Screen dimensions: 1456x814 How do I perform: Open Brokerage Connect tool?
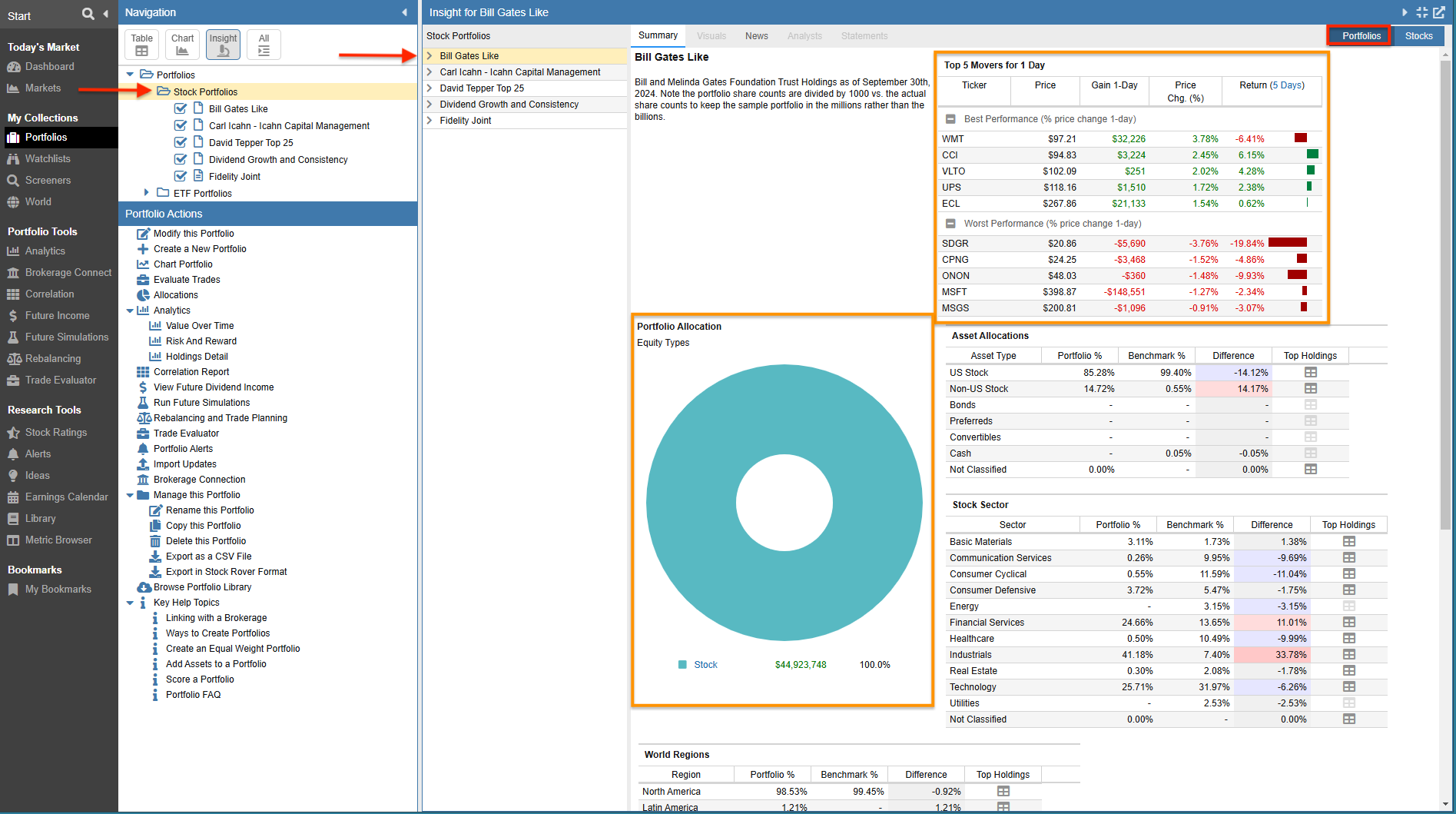tap(68, 273)
